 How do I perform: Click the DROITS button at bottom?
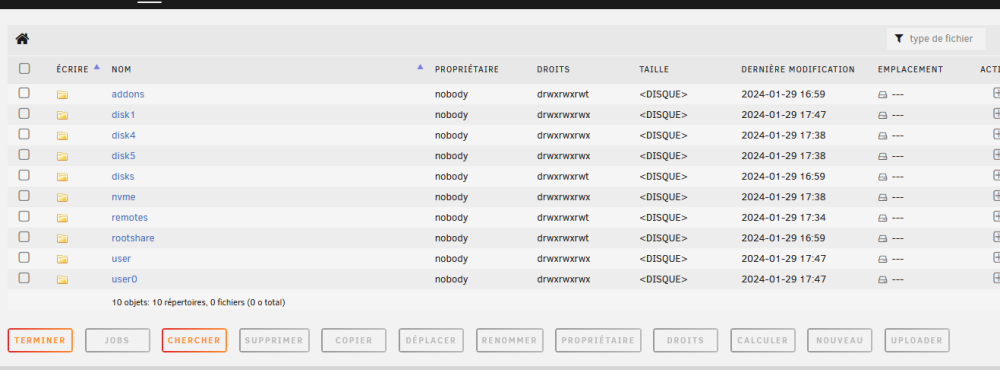pos(686,341)
